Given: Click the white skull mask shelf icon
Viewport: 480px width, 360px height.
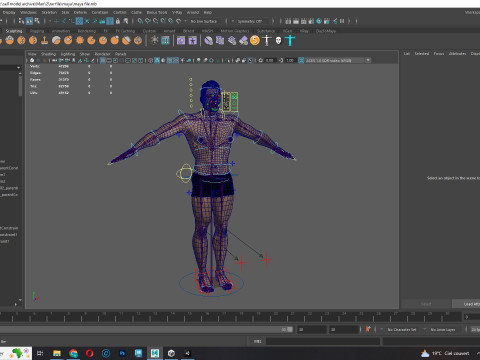Looking at the screenshot, I should [x=278, y=41].
